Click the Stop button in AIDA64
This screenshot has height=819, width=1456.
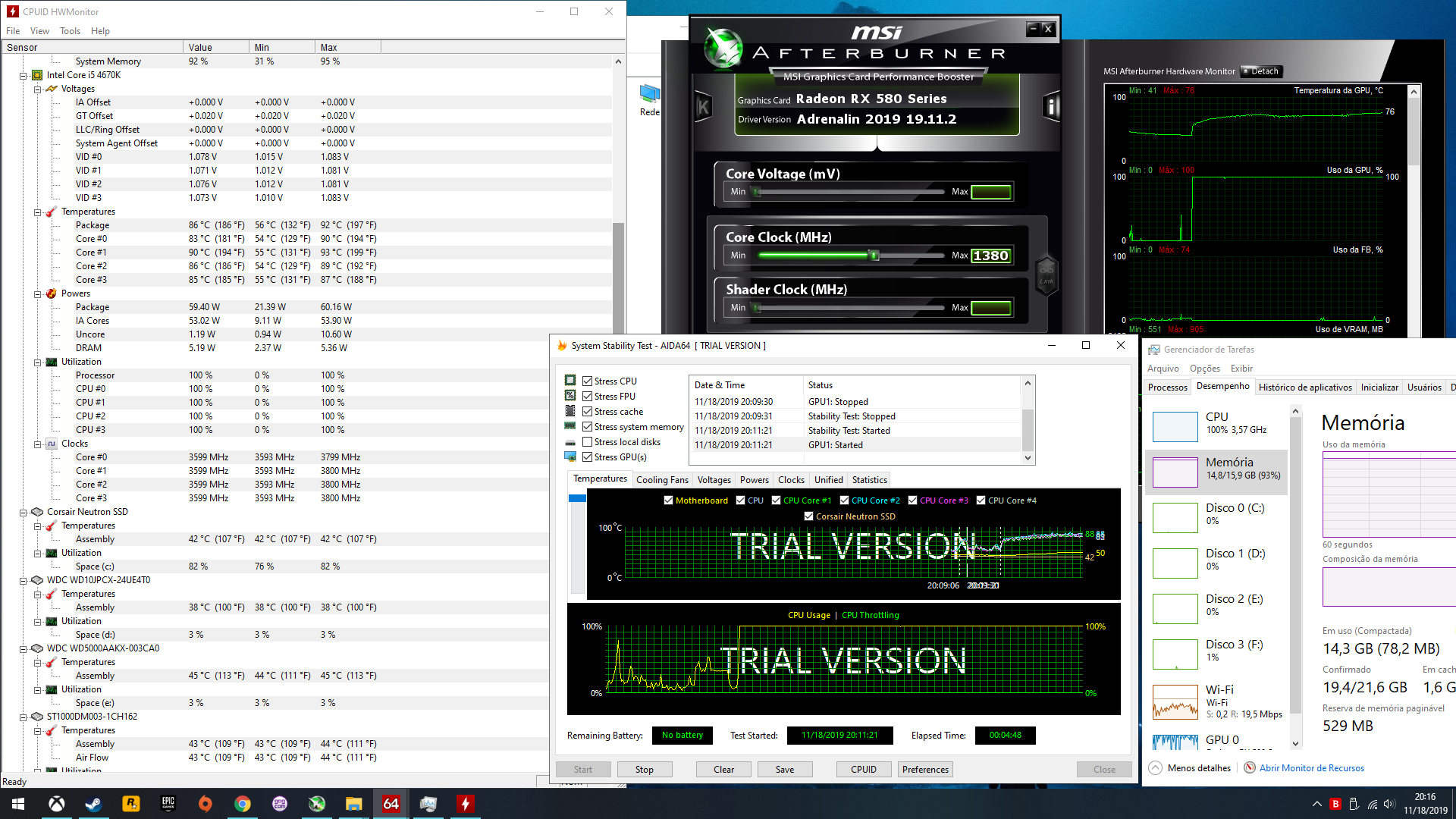coord(645,769)
